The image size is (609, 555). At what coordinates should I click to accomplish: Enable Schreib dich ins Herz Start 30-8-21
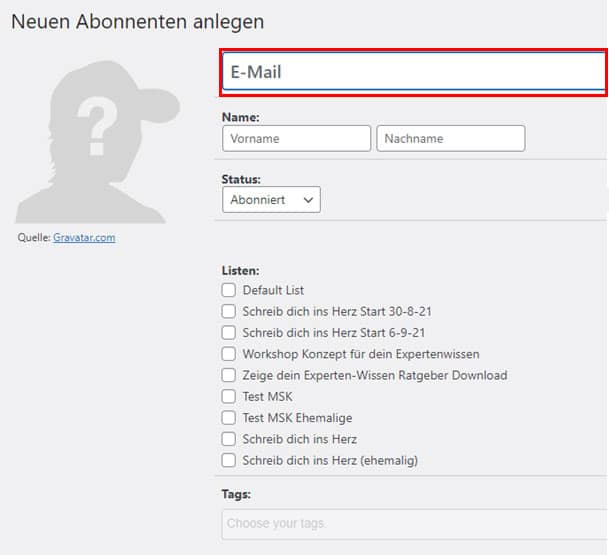point(229,312)
